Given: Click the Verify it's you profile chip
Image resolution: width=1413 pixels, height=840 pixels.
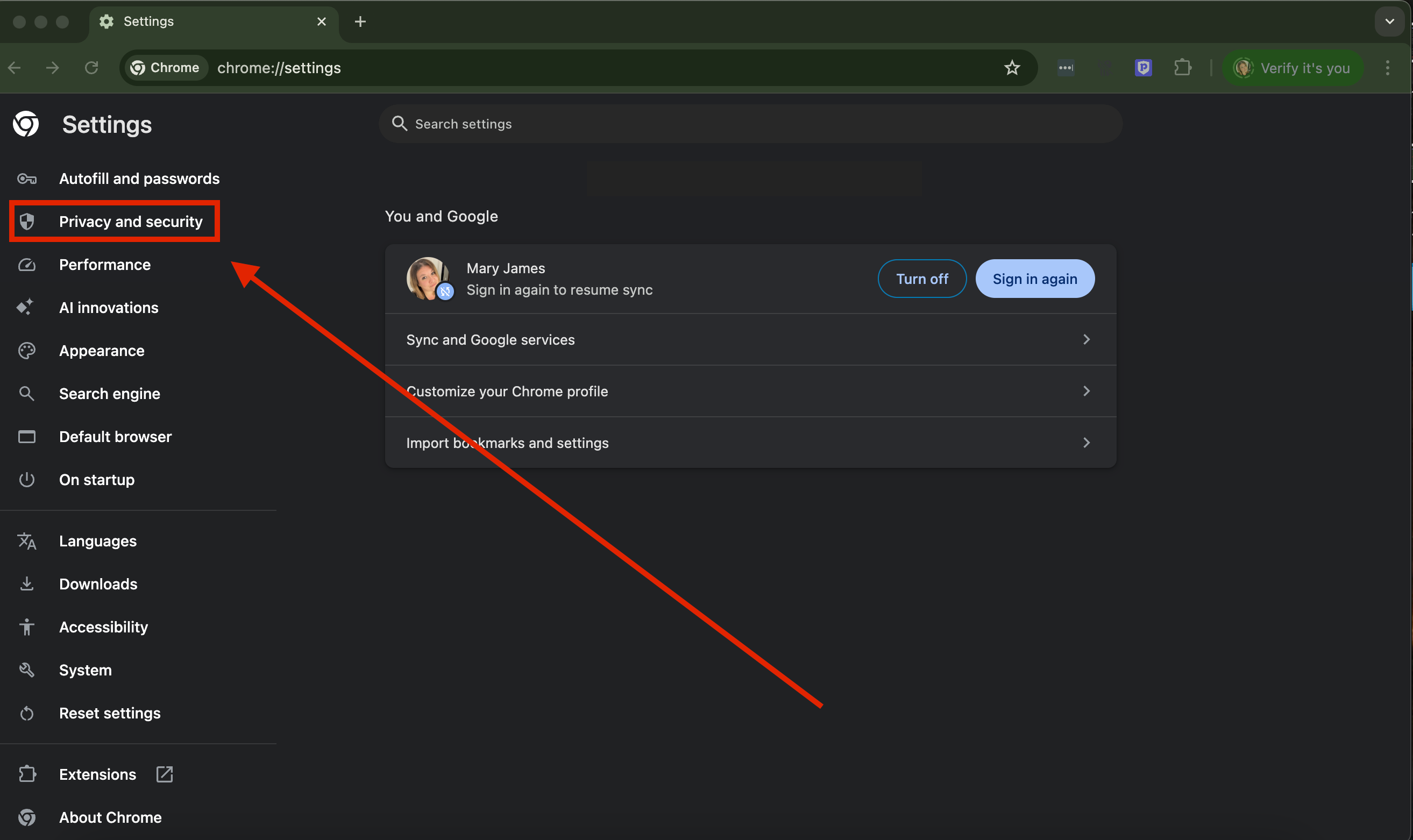Looking at the screenshot, I should 1293,68.
